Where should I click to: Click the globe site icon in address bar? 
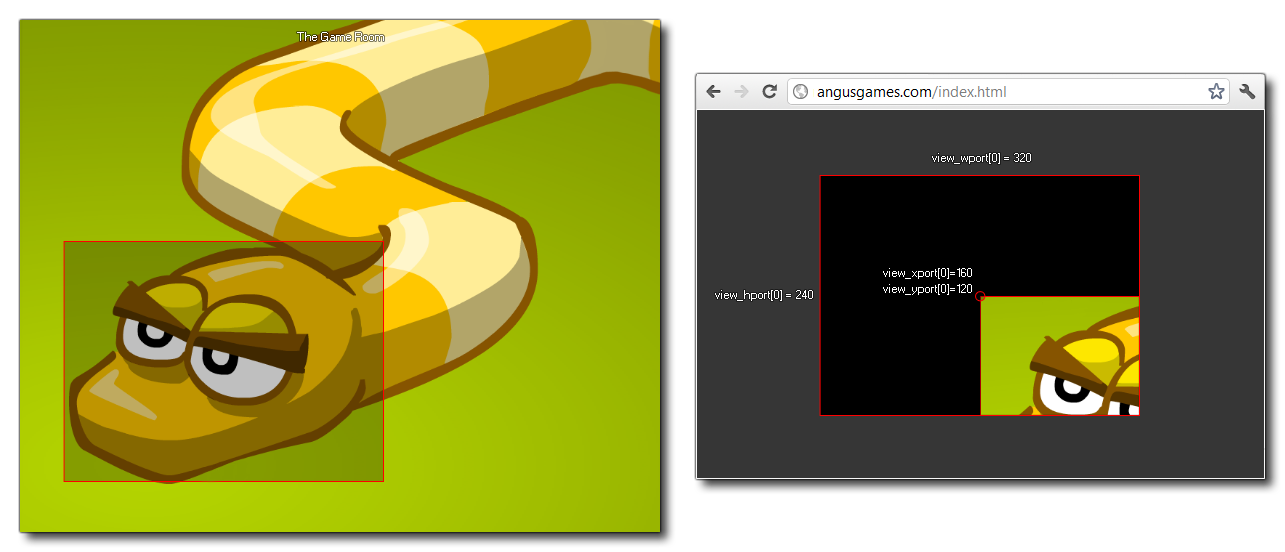[x=800, y=92]
